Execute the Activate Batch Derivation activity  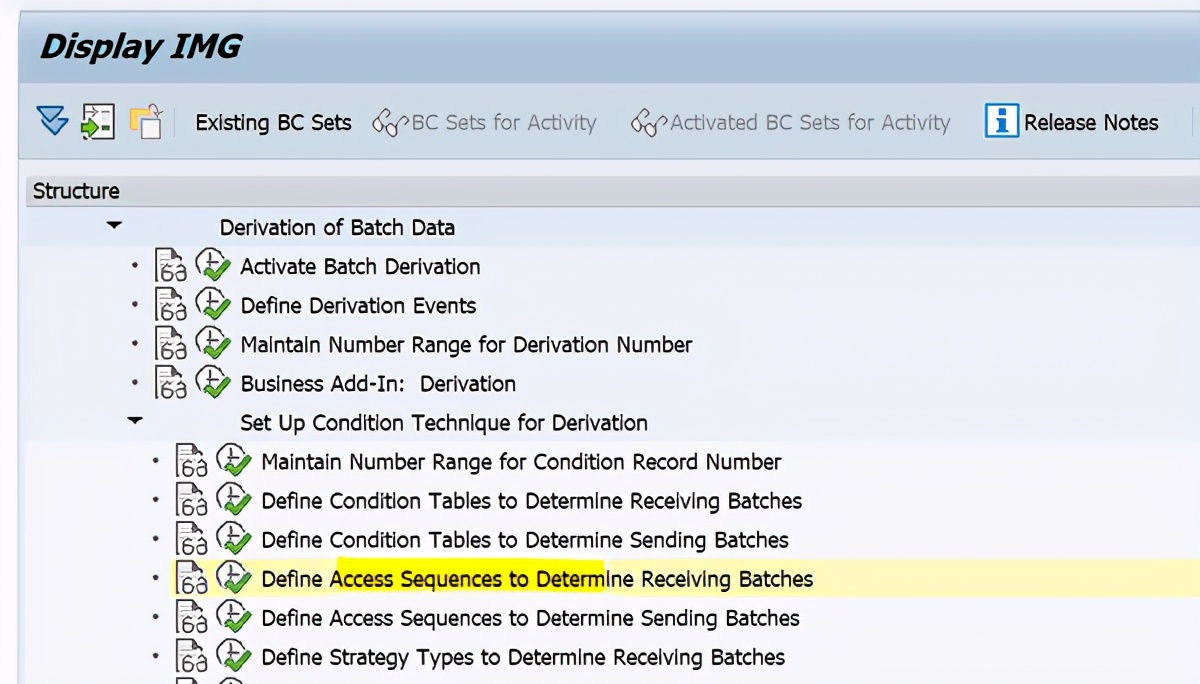(213, 265)
